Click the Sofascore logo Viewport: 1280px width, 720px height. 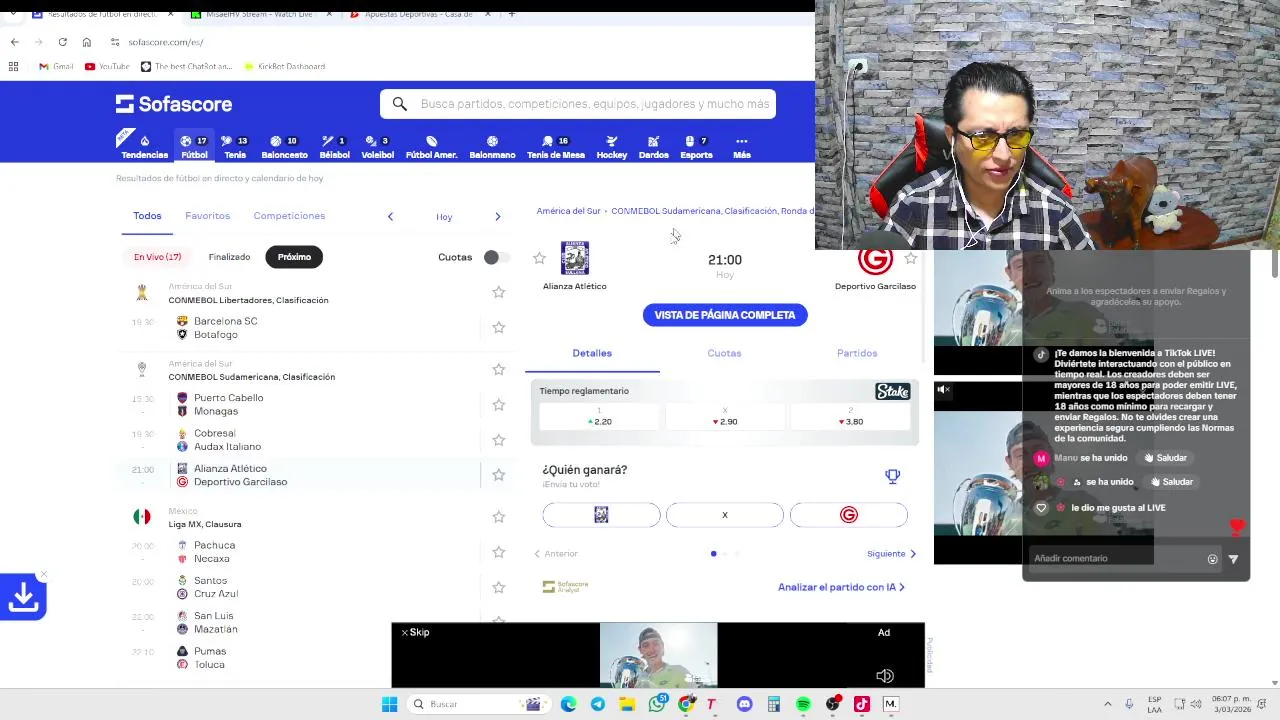coord(174,104)
